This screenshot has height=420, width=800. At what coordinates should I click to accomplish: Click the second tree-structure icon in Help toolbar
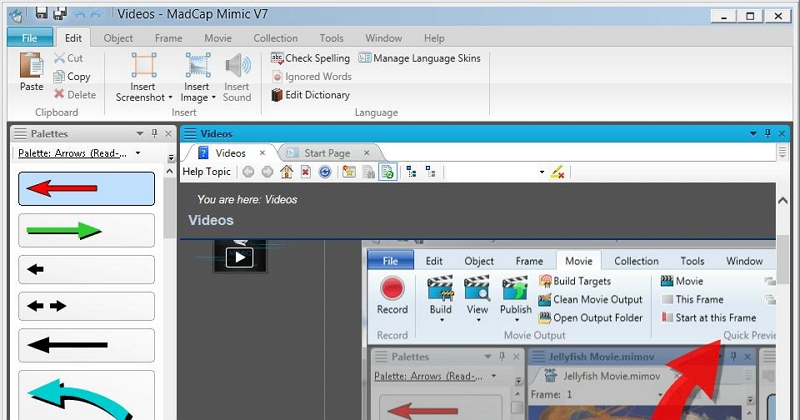pyautogui.click(x=431, y=172)
